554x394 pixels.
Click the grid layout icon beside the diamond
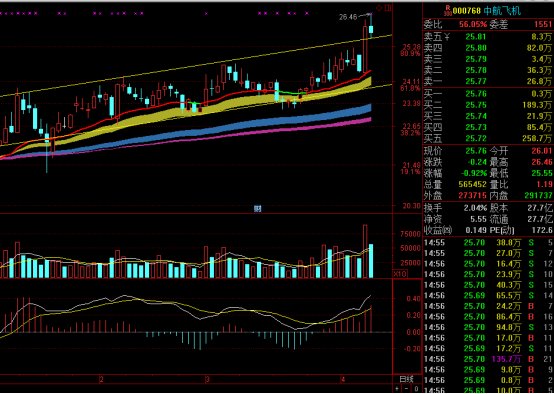pos(388,7)
